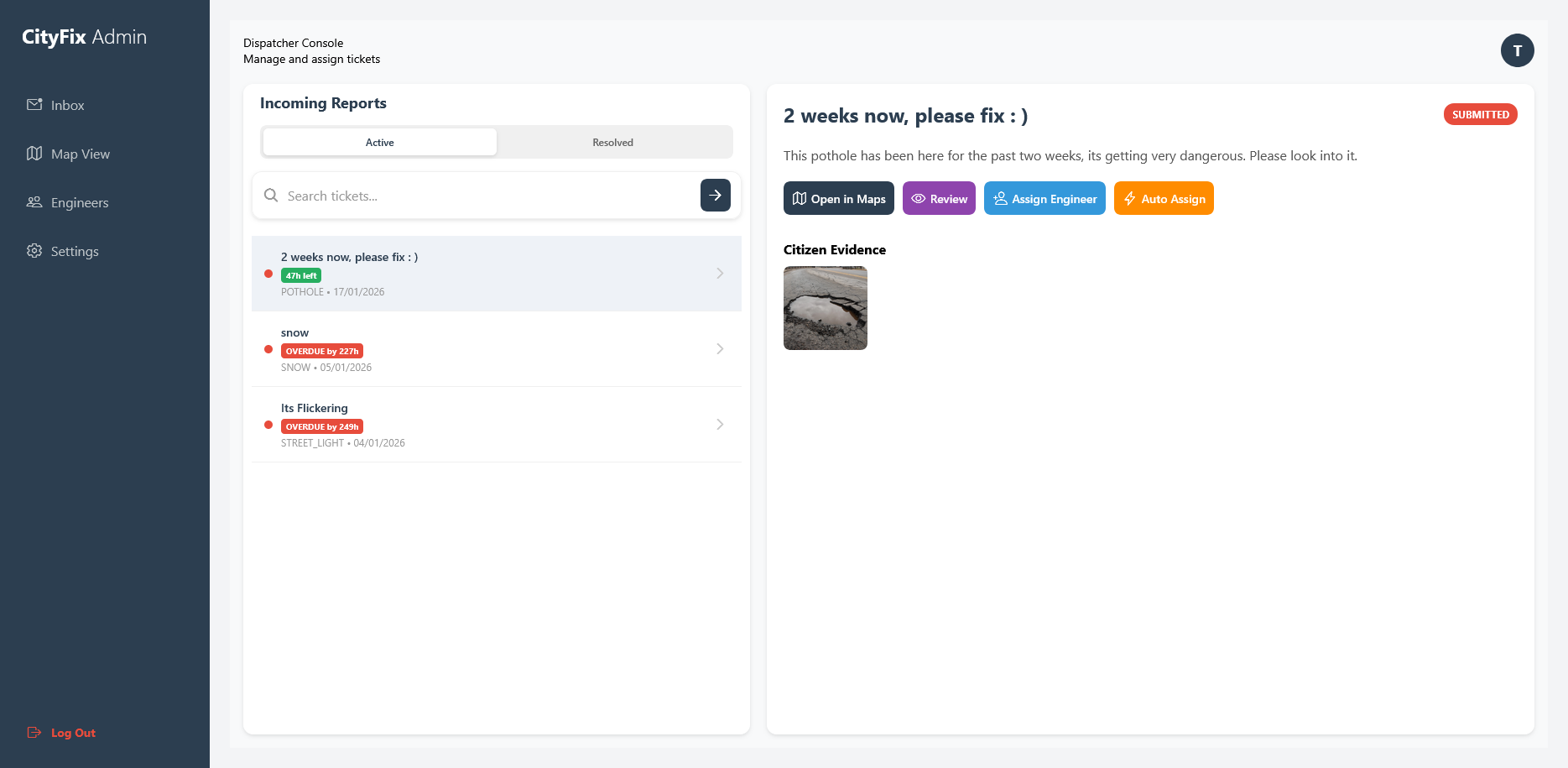The image size is (1568, 768).
Task: Click the Engineers people icon
Action: pos(34,202)
